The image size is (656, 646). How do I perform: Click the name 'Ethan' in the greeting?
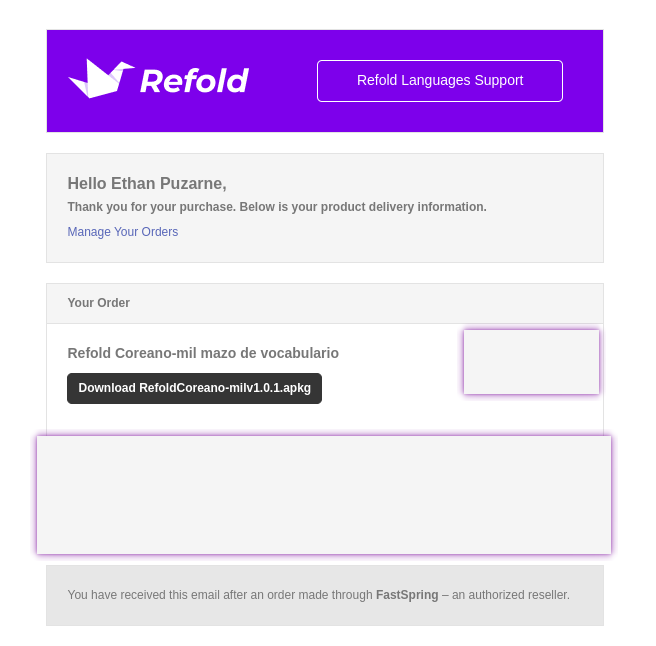tap(131, 184)
